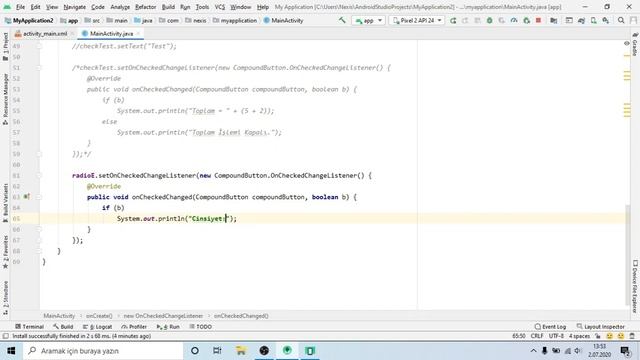The image size is (640, 360).
Task: Open the Profiler tool window
Action: pos(134,327)
